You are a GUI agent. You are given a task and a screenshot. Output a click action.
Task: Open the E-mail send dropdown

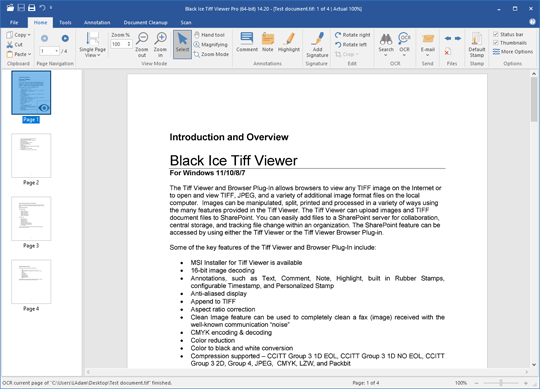(x=427, y=44)
